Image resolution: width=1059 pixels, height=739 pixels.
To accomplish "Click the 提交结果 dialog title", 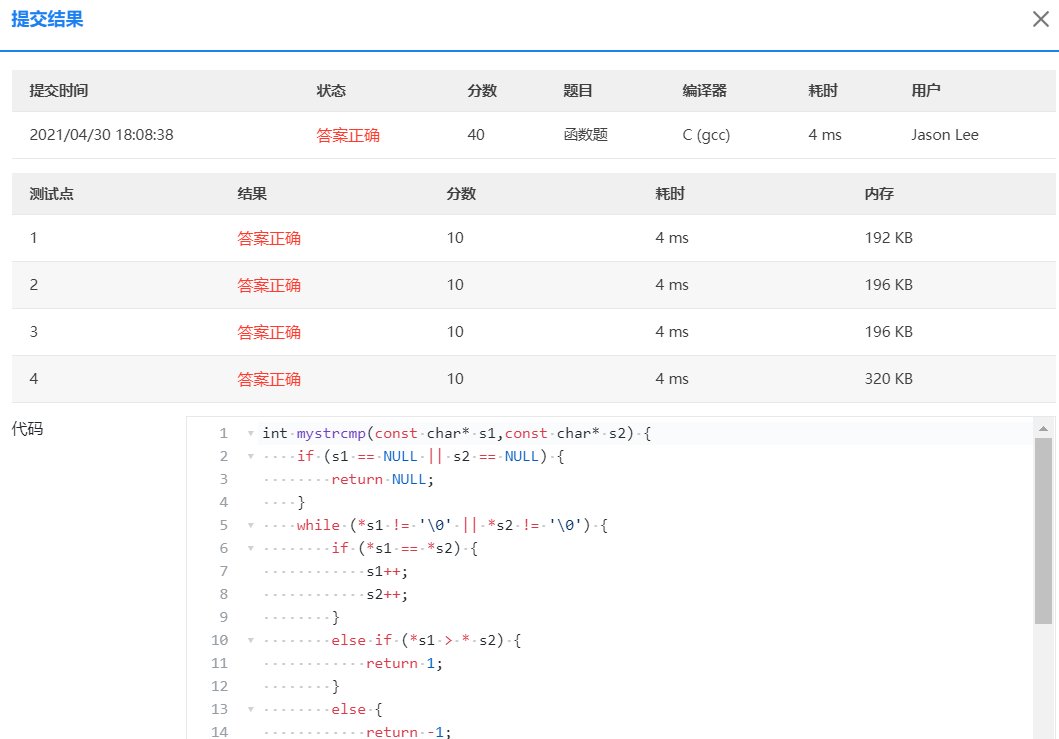I will (x=47, y=19).
